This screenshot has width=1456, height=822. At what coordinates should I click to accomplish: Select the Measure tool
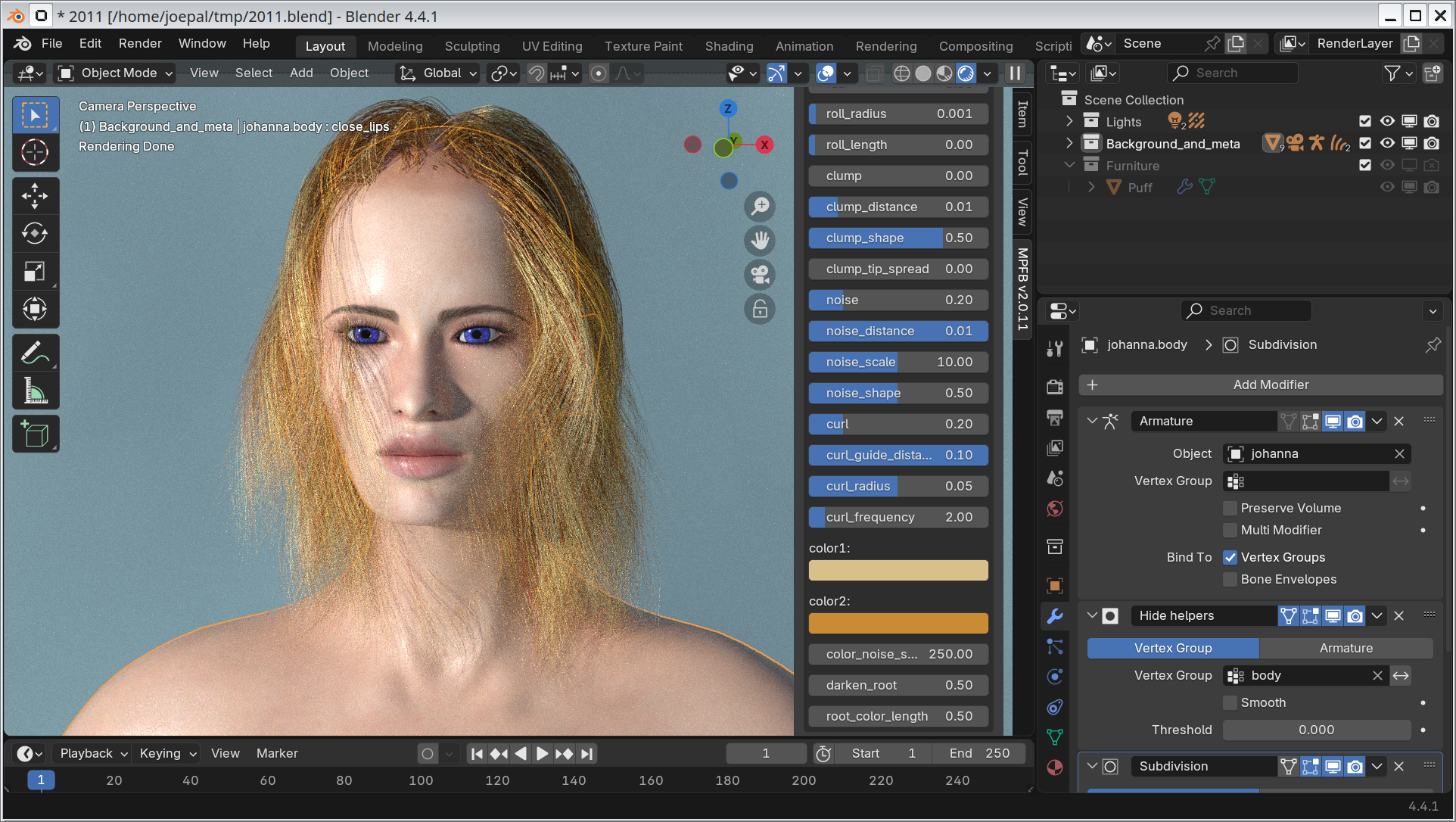point(35,391)
